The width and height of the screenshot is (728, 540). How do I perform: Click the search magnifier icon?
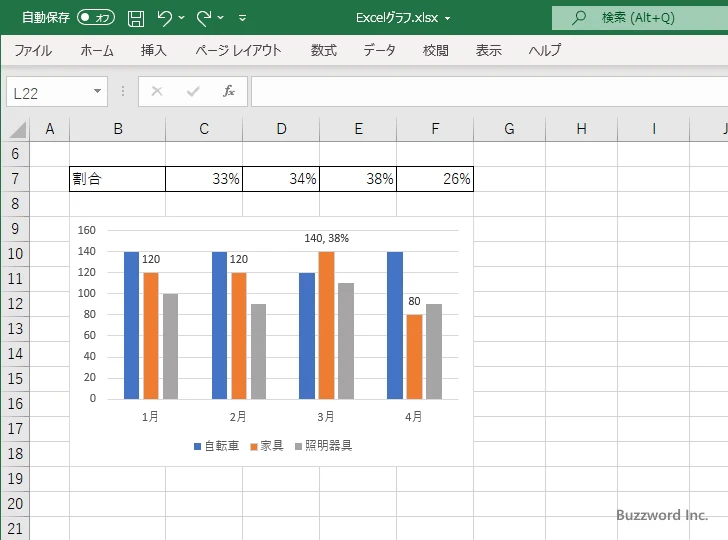578,18
